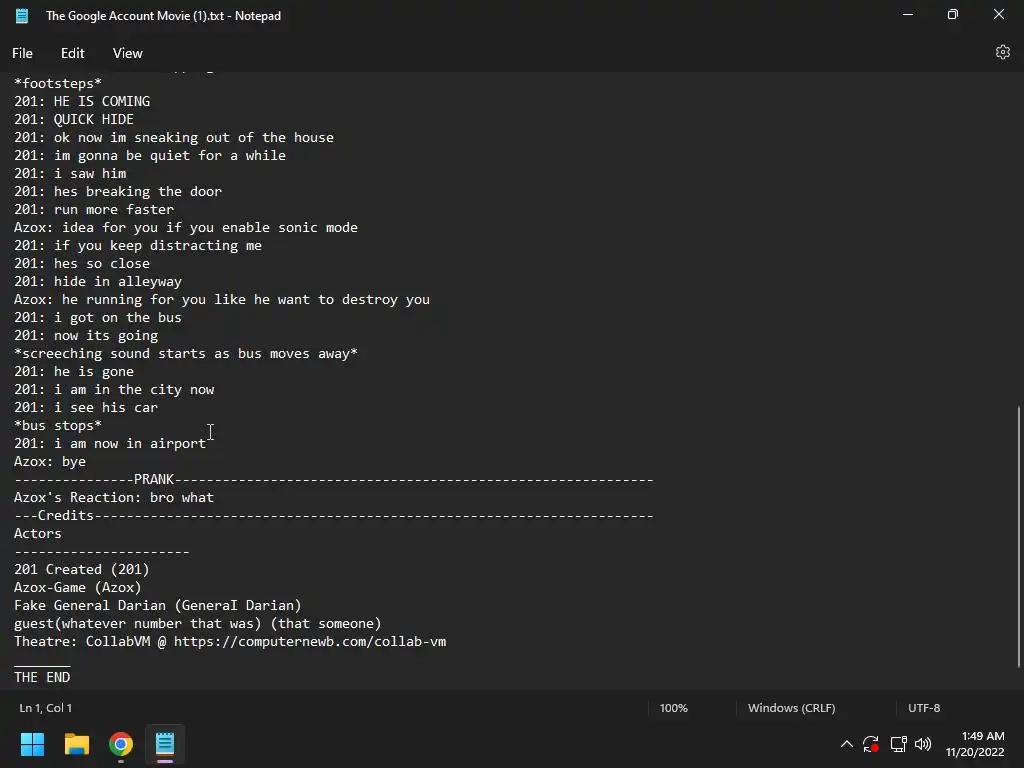Viewport: 1024px width, 768px height.
Task: Open the View menu
Action: tap(127, 54)
